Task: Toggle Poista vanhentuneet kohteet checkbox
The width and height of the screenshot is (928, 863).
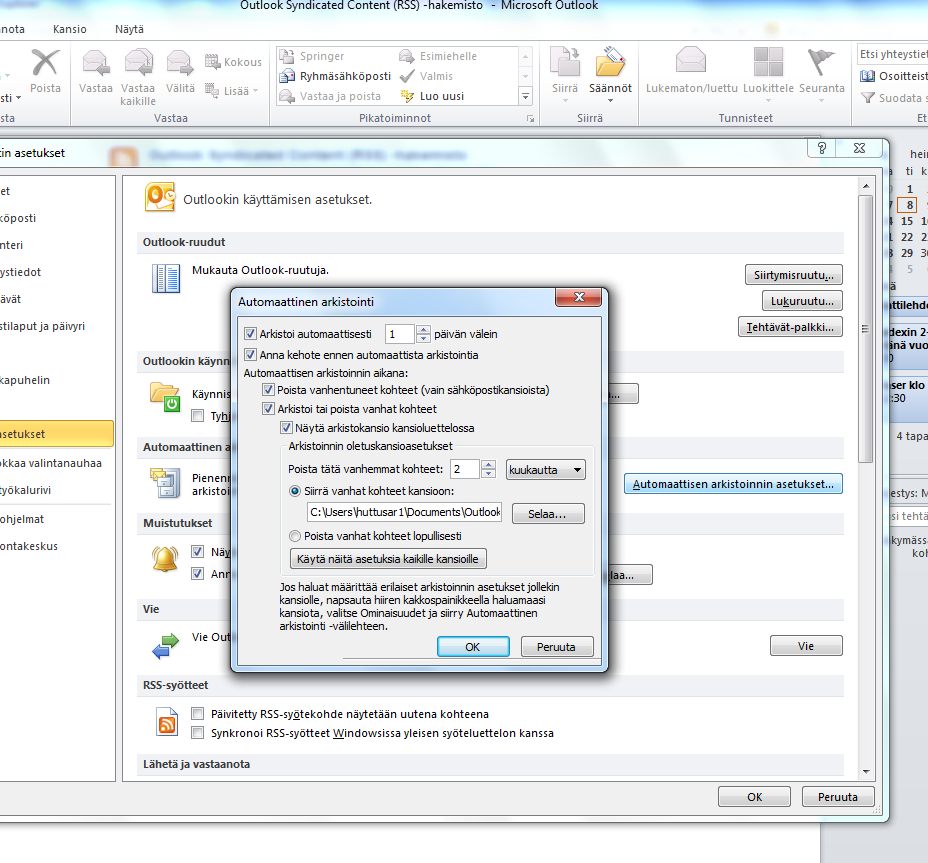Action: pos(268,390)
